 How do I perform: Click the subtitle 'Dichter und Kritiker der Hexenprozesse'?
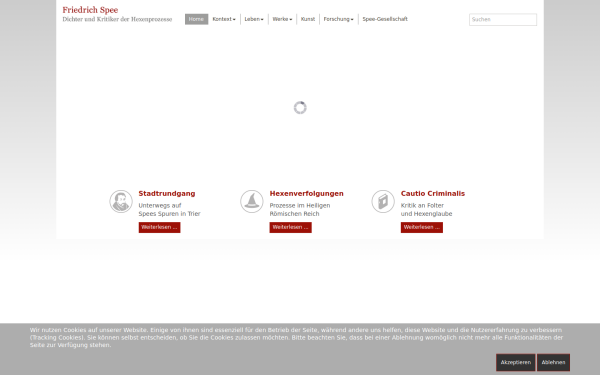coord(117,19)
